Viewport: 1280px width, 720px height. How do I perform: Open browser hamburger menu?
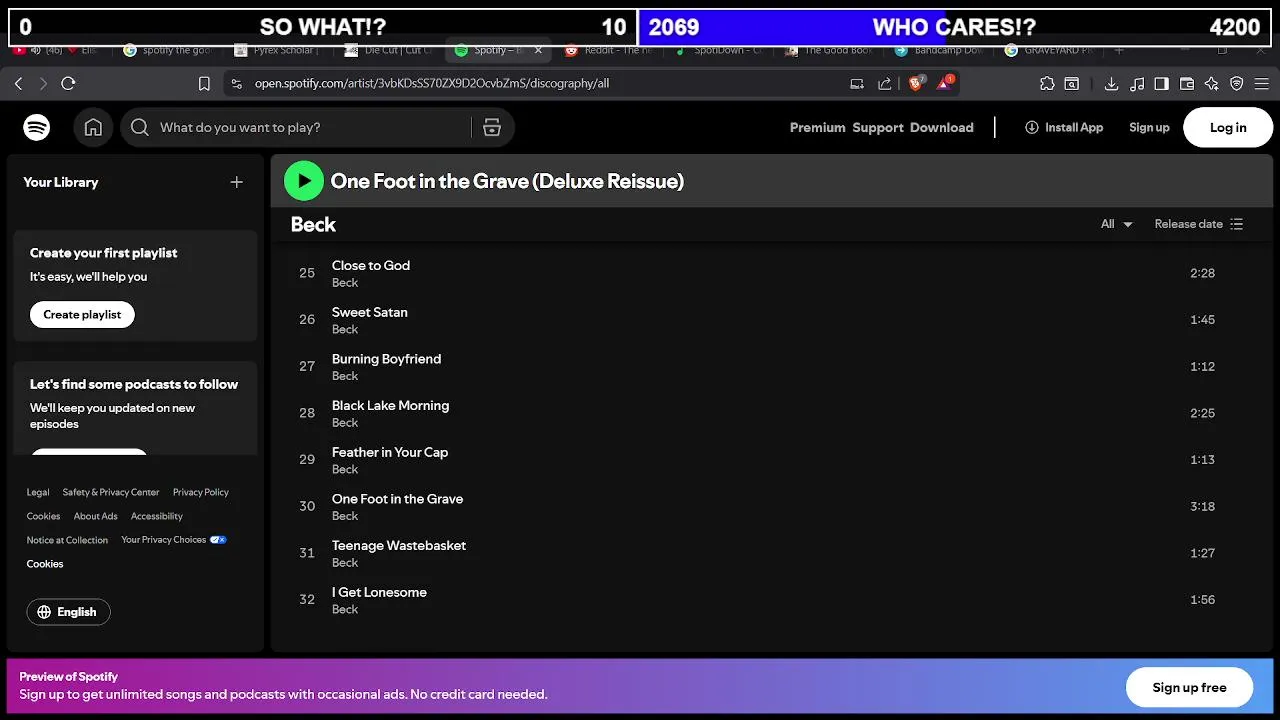click(1262, 84)
